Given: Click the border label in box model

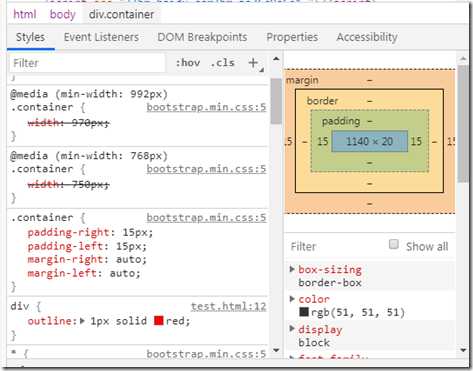Looking at the screenshot, I should click(322, 101).
